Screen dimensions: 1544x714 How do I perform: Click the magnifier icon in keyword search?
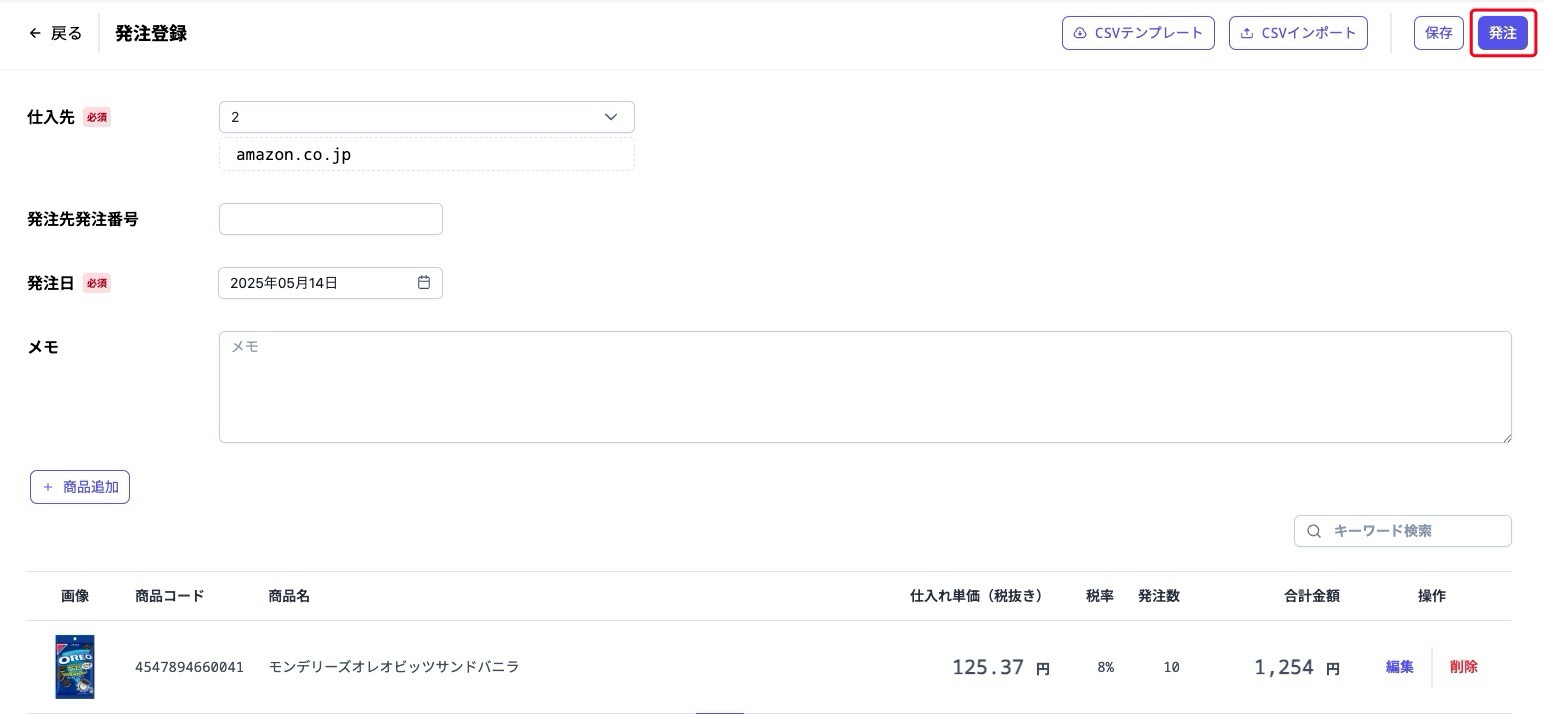tap(1314, 530)
